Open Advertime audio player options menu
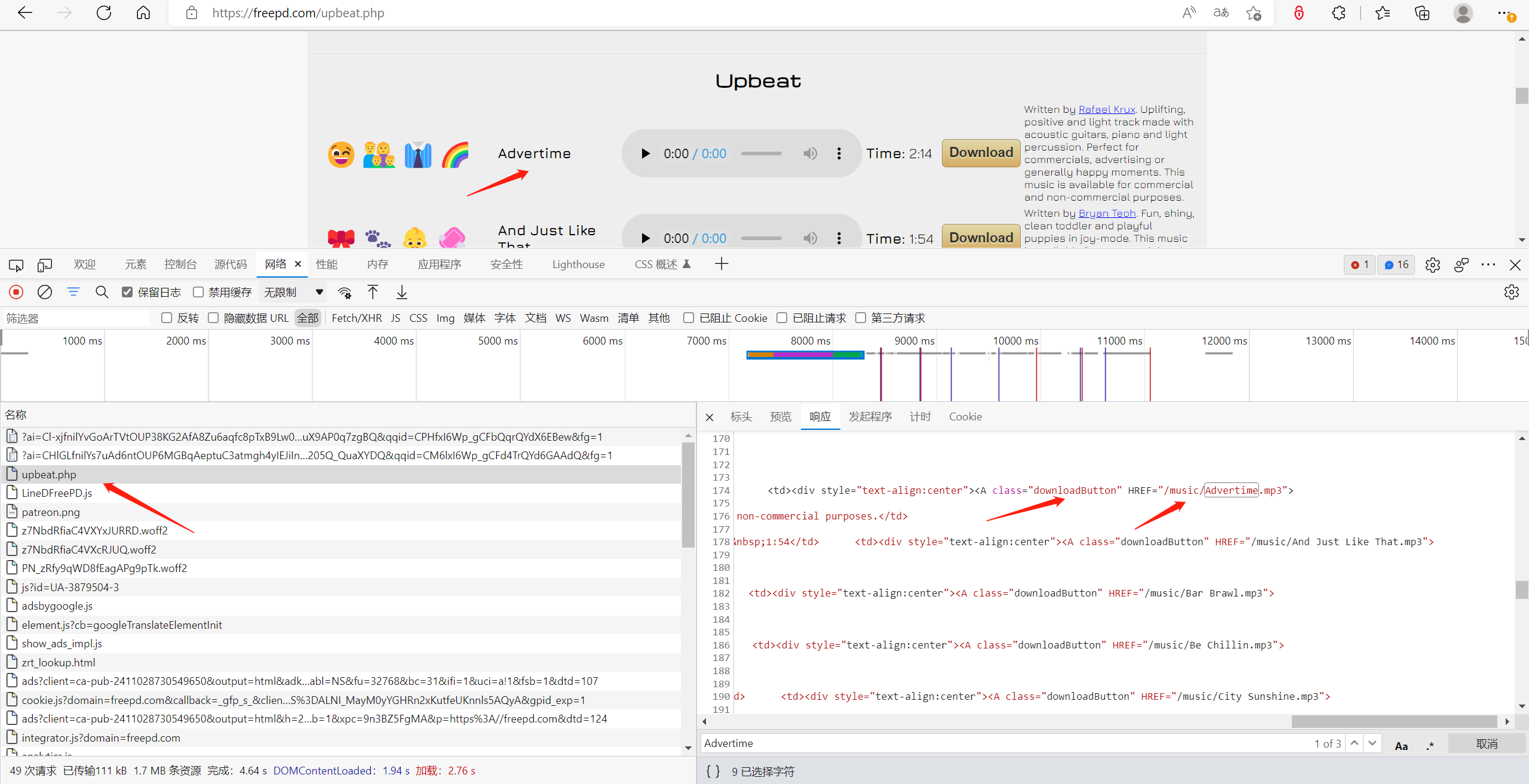Screen dimensions: 1529x784 coord(839,153)
